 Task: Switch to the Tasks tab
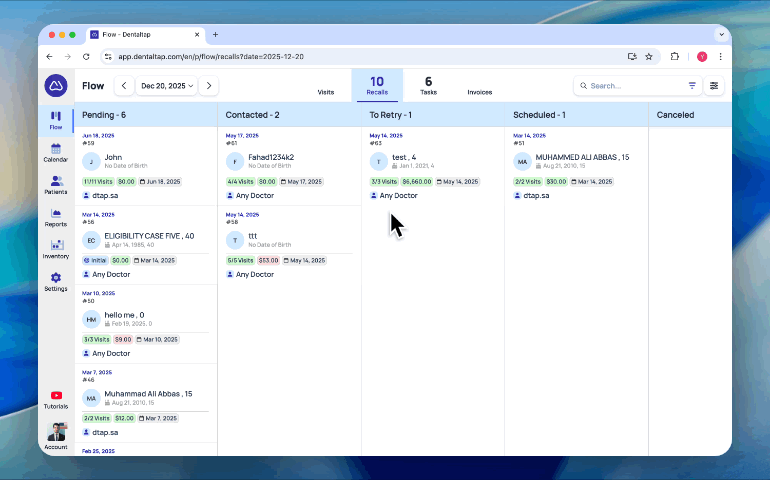[x=428, y=85]
